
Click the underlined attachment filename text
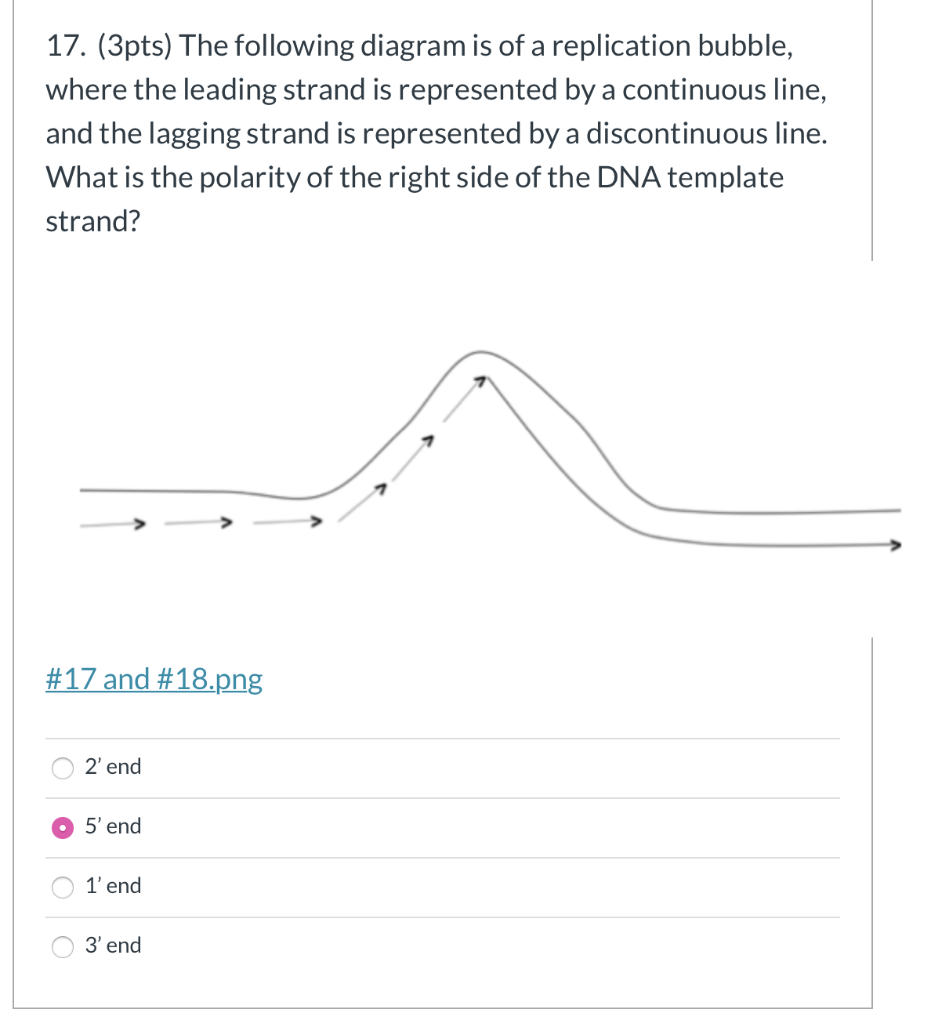click(x=153, y=679)
